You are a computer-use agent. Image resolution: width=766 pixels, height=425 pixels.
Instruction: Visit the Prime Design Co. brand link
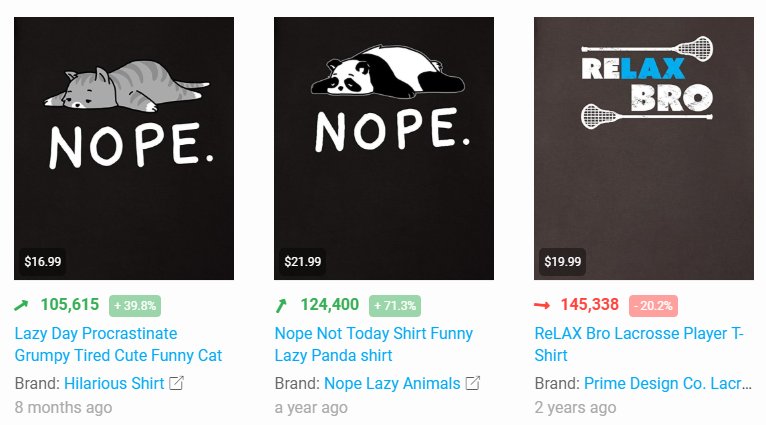coord(668,383)
